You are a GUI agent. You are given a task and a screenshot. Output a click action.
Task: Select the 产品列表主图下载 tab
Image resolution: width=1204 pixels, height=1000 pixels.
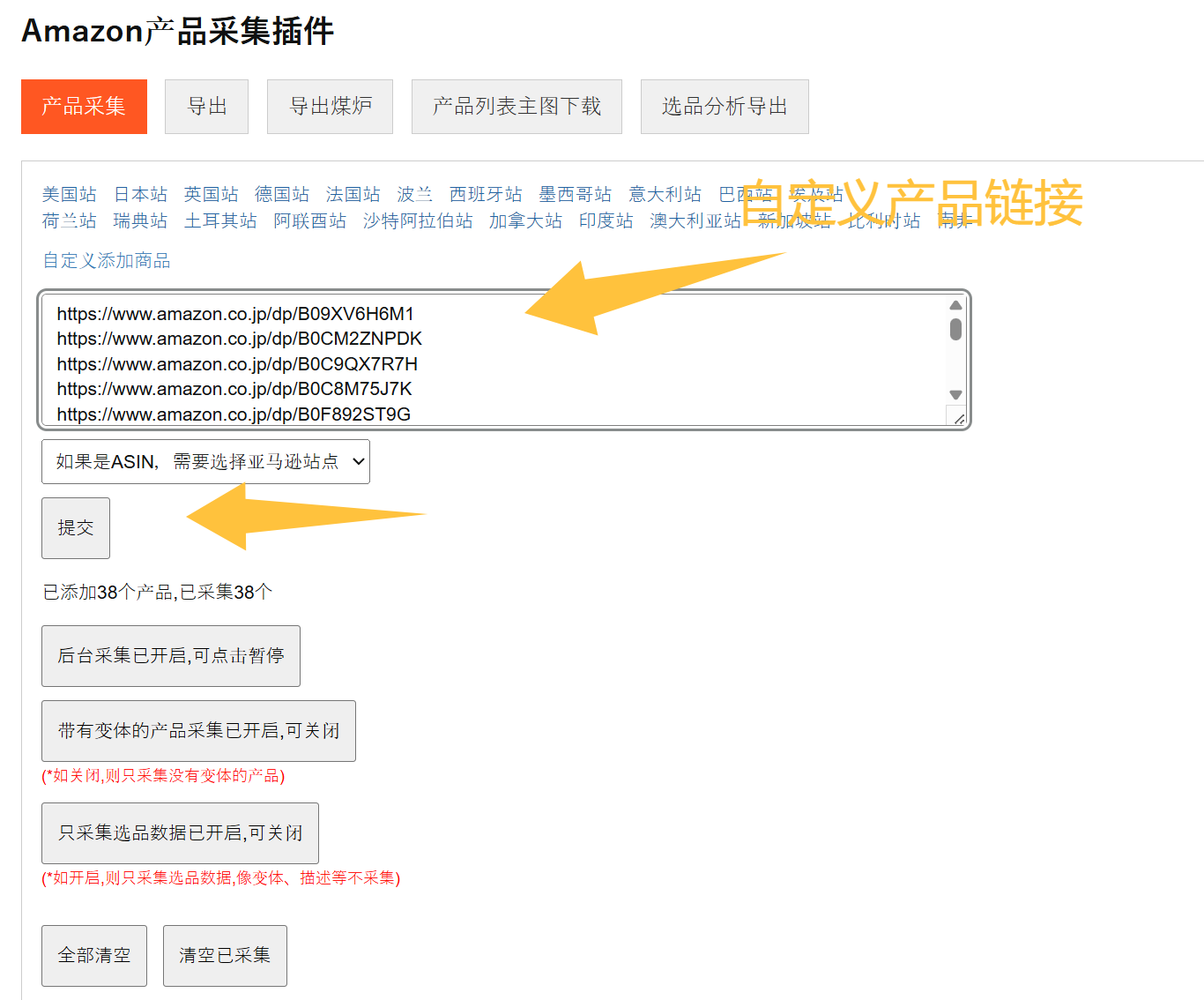pos(517,107)
